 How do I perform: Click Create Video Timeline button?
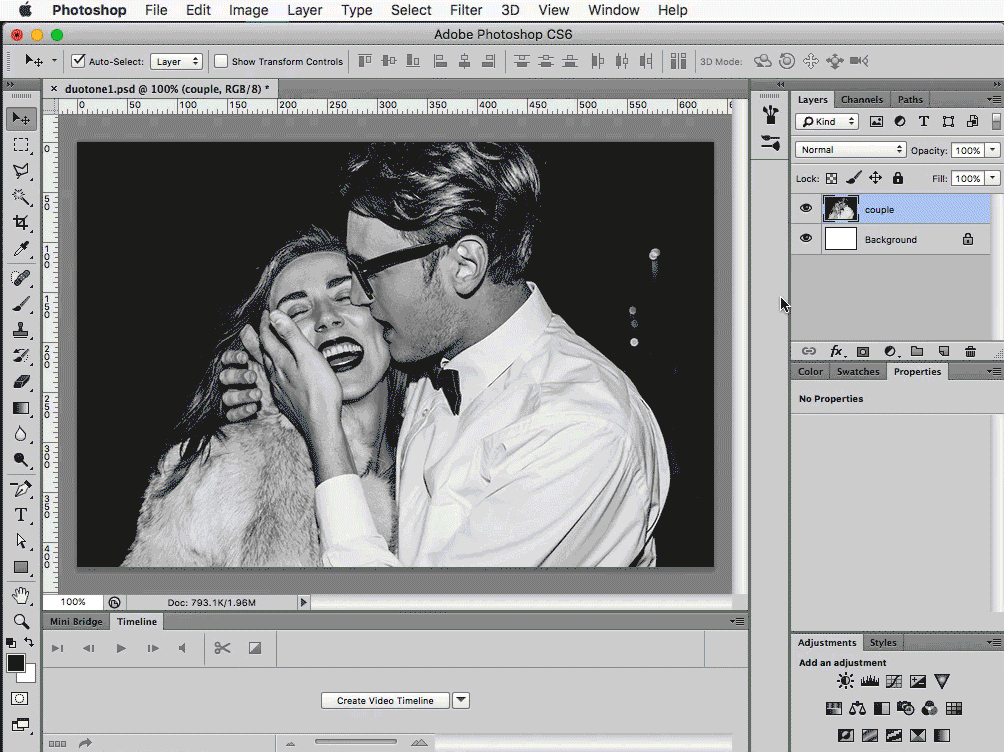coord(385,700)
